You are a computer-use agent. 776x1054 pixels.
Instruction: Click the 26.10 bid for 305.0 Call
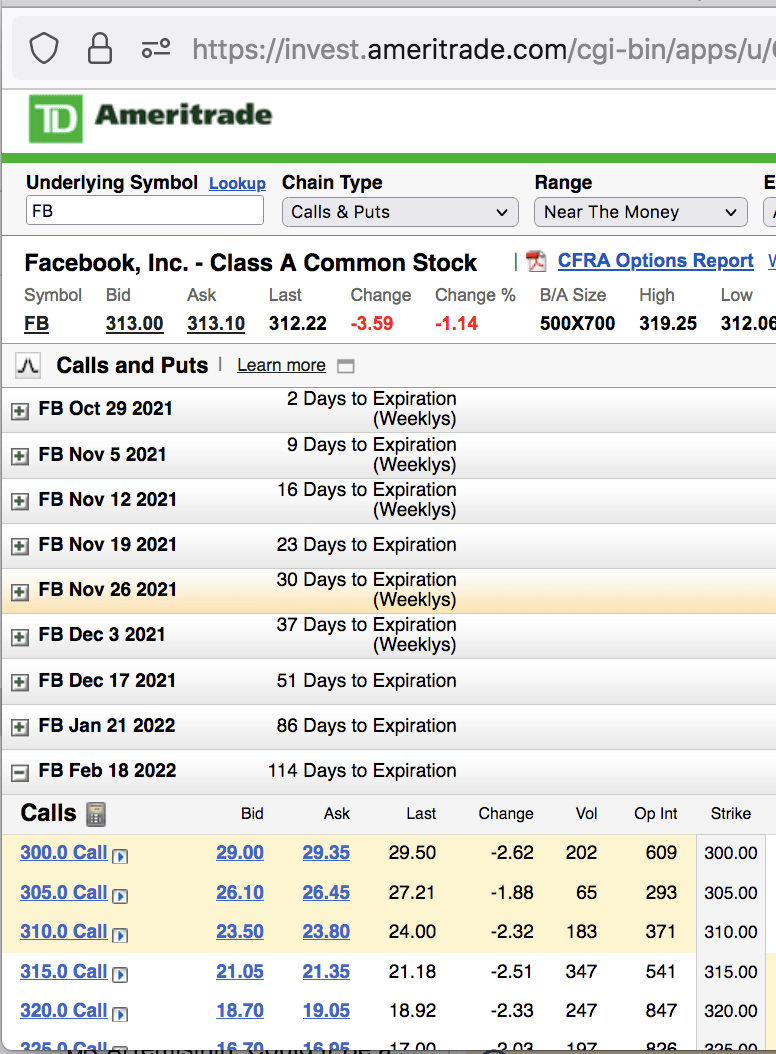click(239, 893)
